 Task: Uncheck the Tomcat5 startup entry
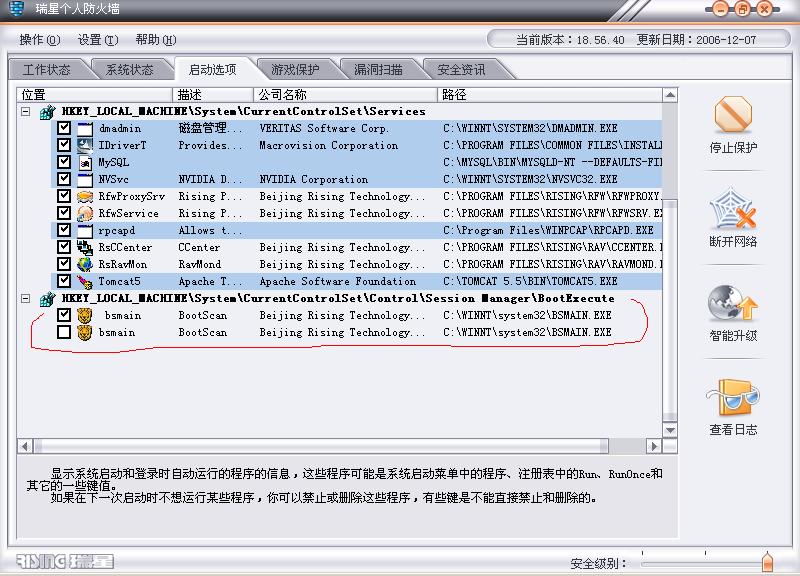pos(64,281)
